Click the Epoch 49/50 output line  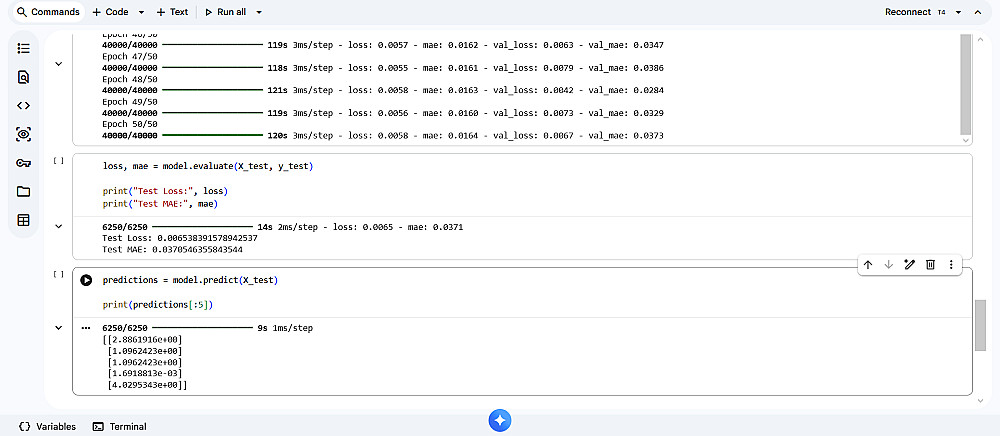click(x=130, y=102)
